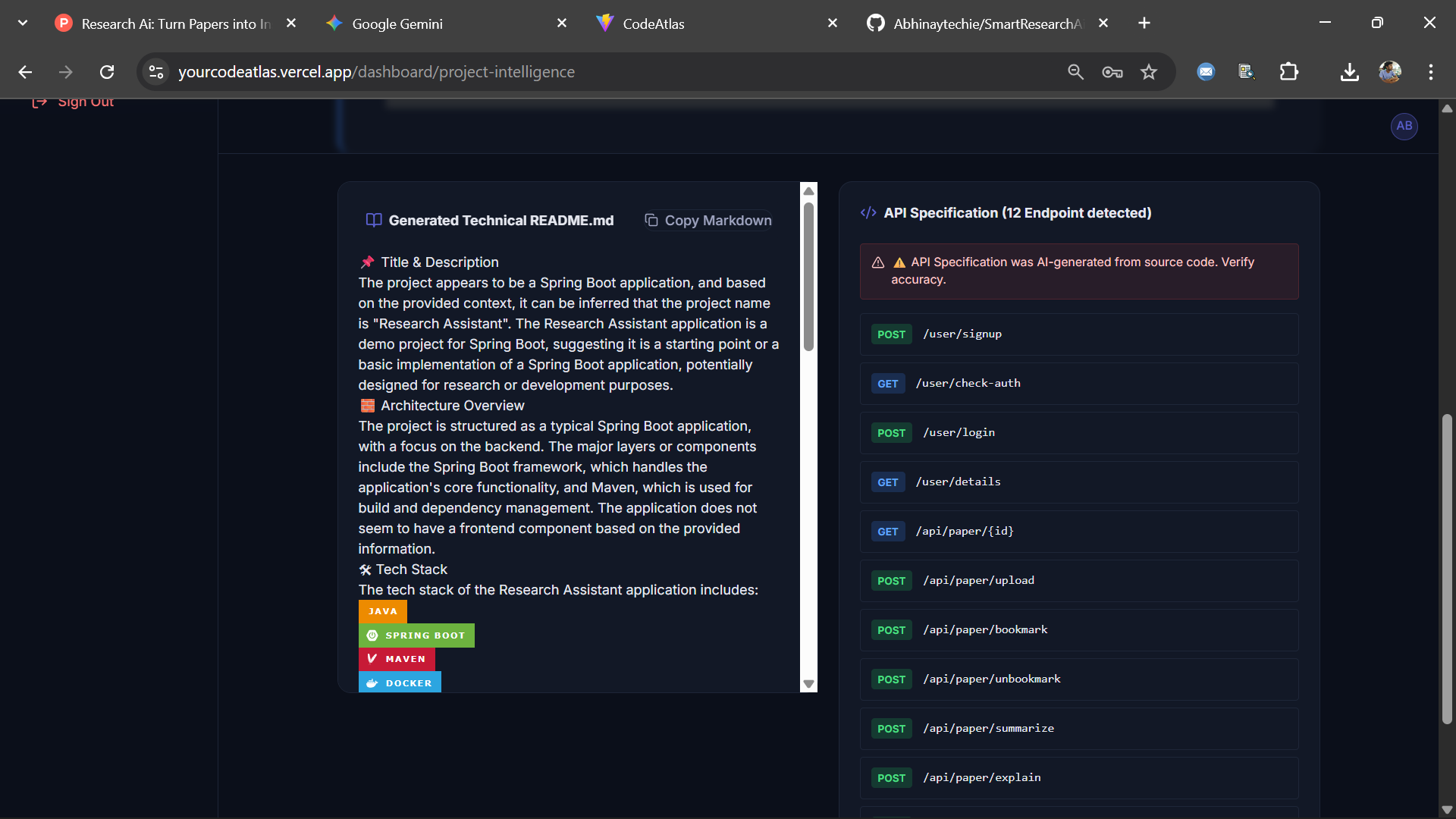
Task: Click the Sign Out link
Action: 85,101
